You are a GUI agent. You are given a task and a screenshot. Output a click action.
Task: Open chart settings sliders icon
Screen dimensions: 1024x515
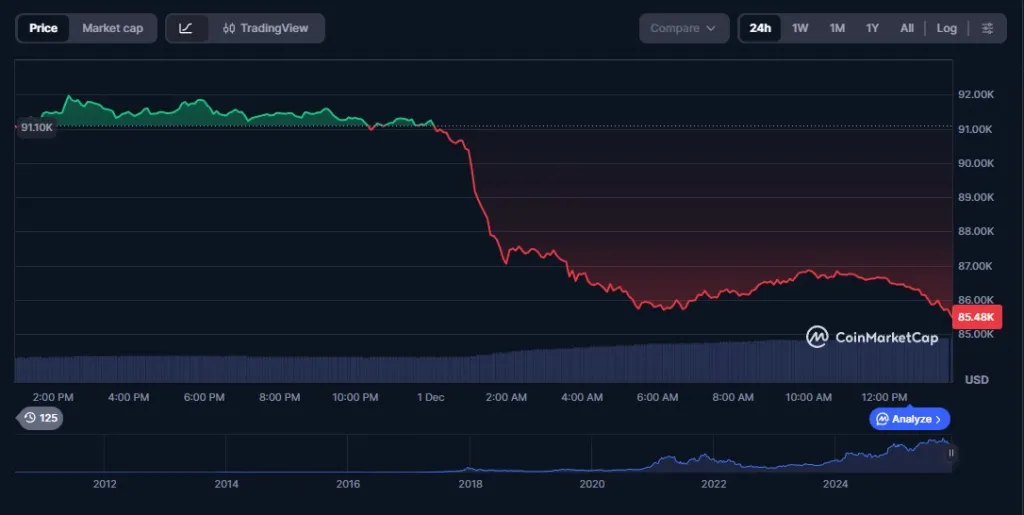[987, 28]
